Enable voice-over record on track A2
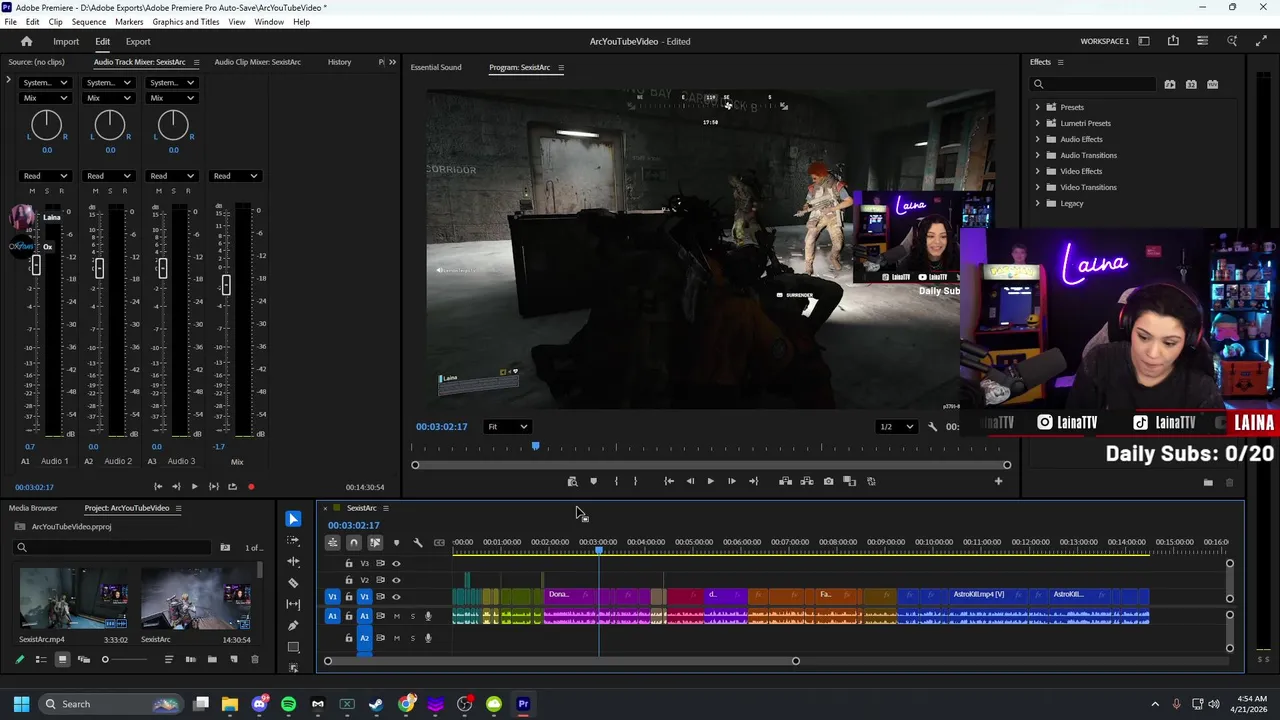The image size is (1280, 720). point(428,638)
